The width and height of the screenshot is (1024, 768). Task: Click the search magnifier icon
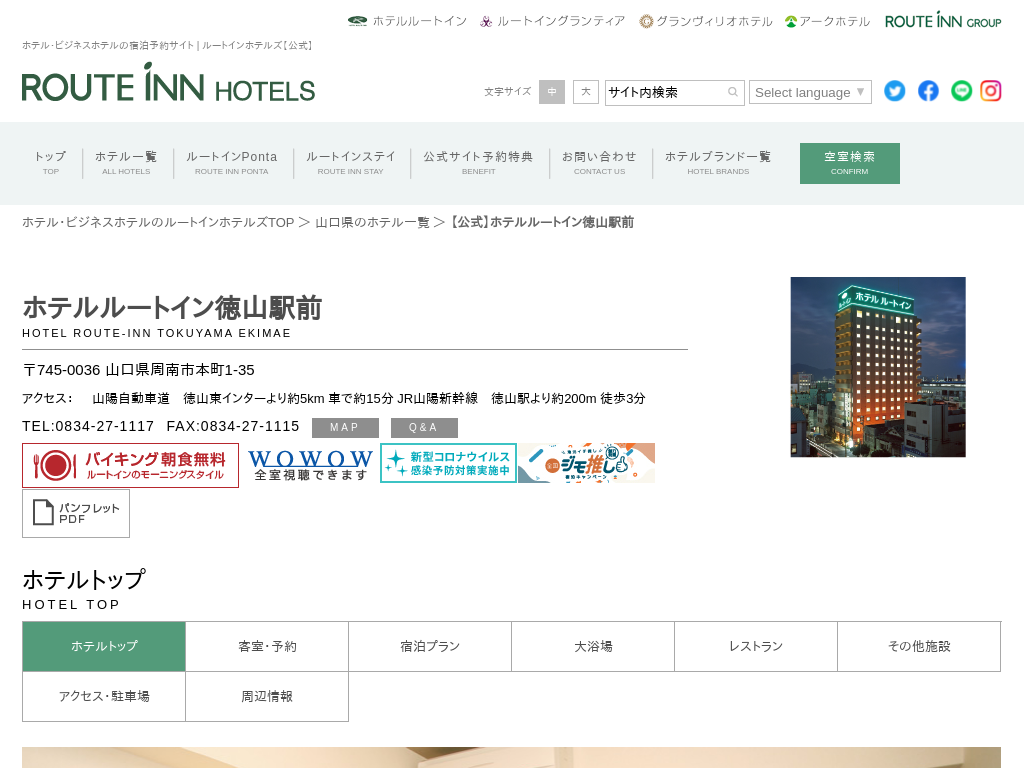(x=733, y=92)
